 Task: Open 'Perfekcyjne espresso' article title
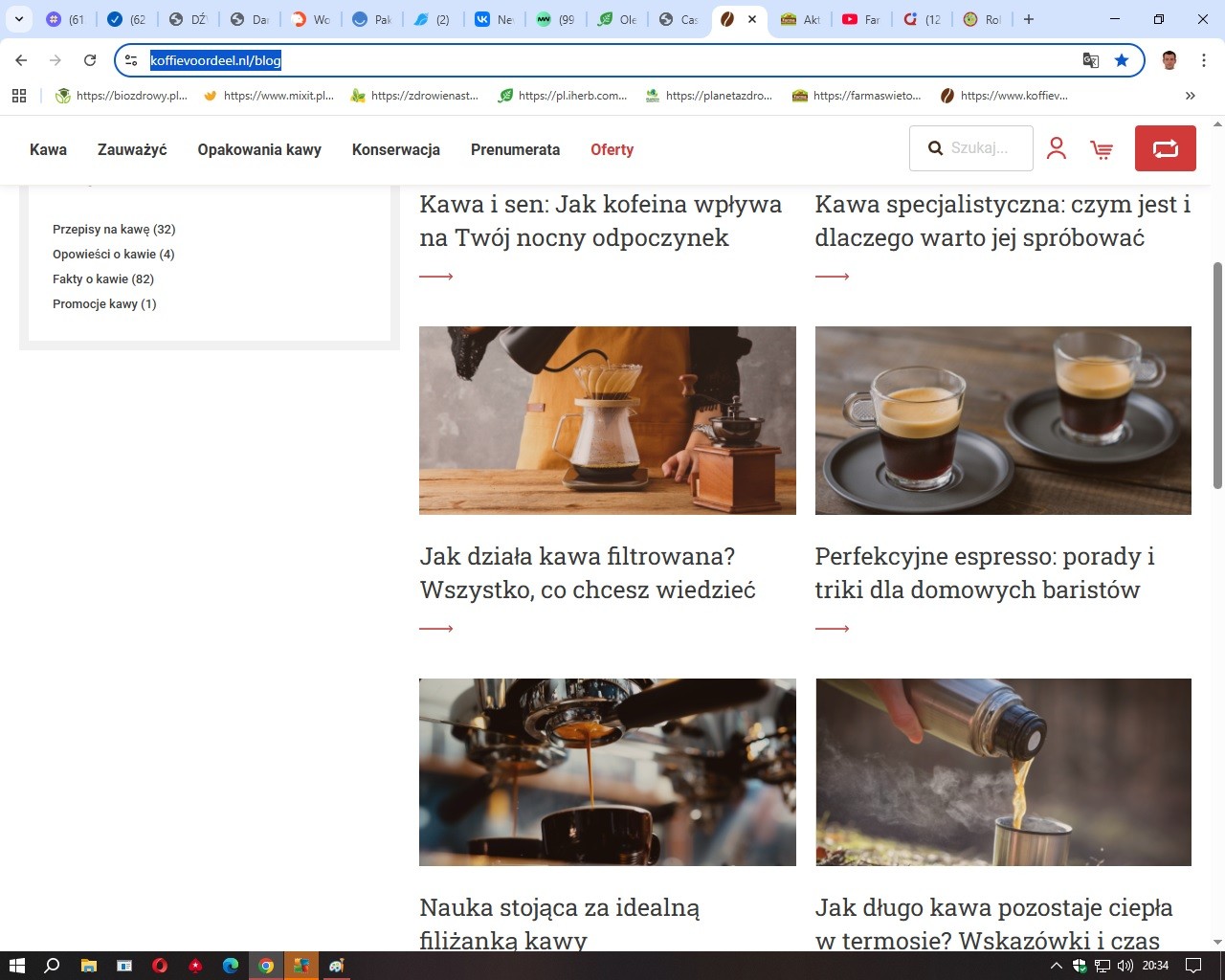(985, 573)
